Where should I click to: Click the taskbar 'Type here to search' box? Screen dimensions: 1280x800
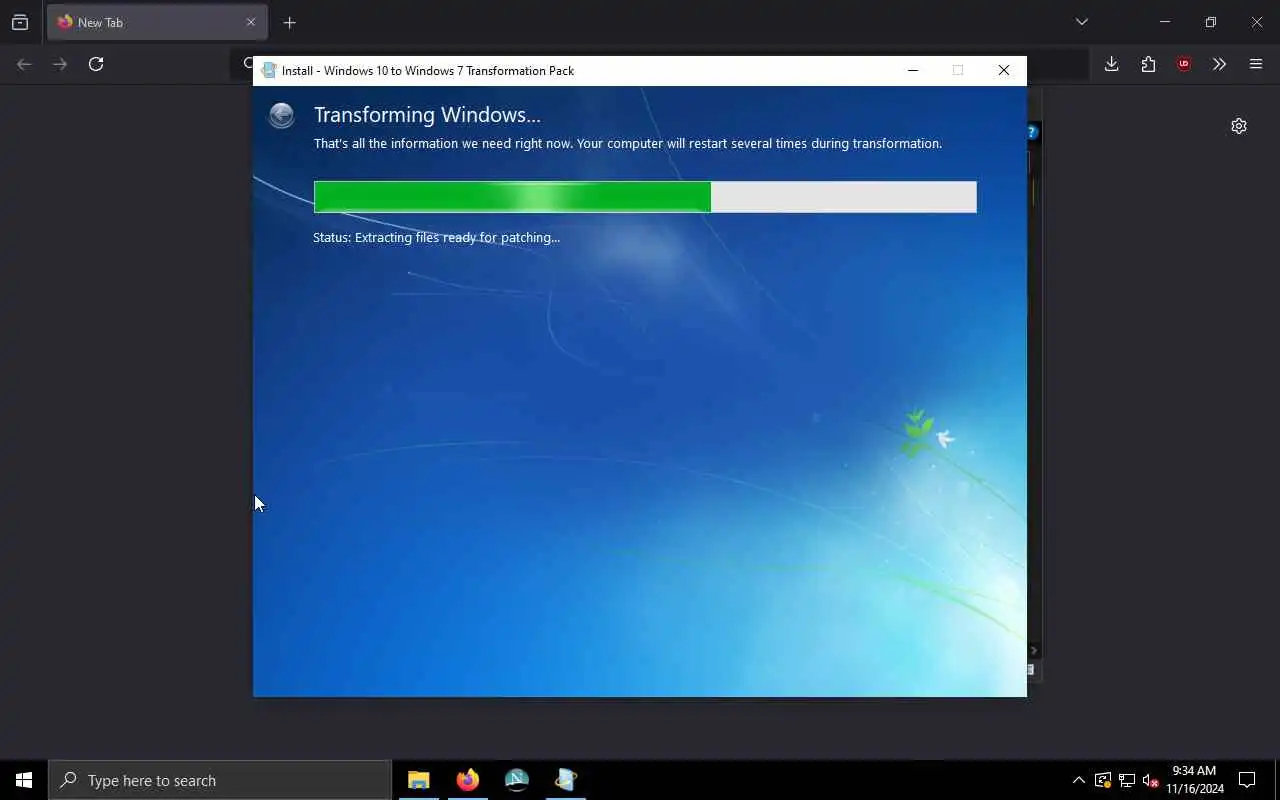point(220,780)
